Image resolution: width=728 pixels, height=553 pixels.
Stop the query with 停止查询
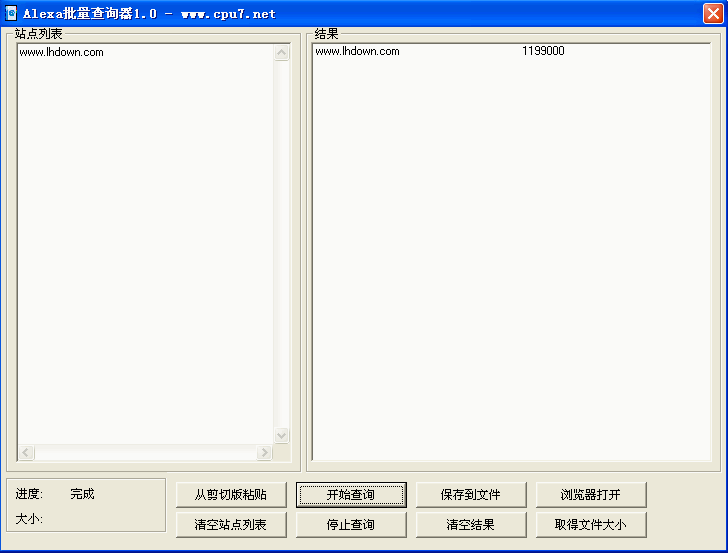(x=351, y=525)
